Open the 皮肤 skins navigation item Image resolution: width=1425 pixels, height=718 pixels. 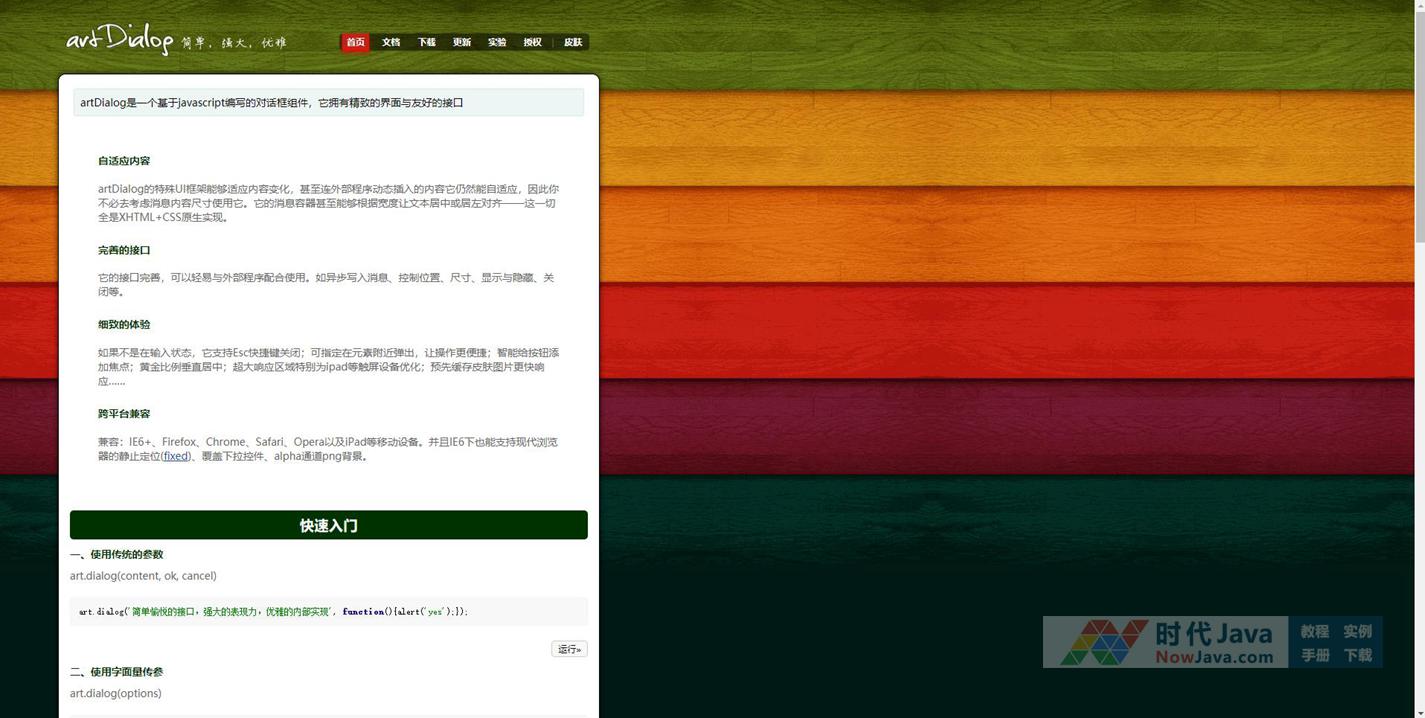pos(572,42)
